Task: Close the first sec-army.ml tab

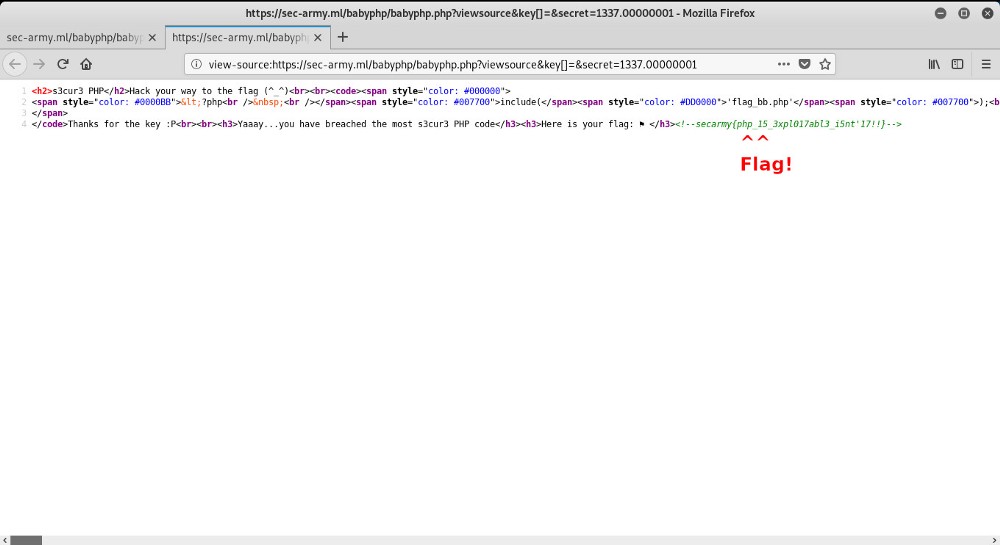Action: (x=151, y=37)
